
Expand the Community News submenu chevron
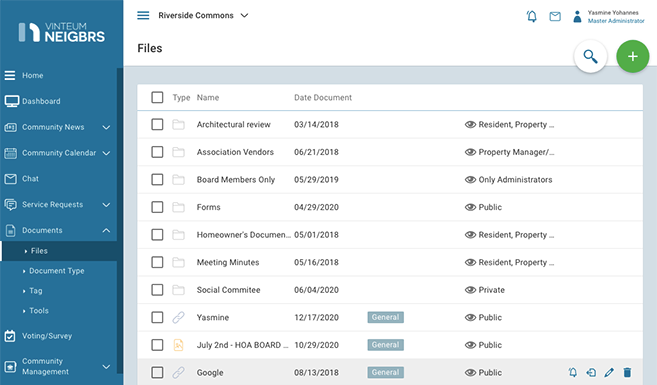pos(106,127)
